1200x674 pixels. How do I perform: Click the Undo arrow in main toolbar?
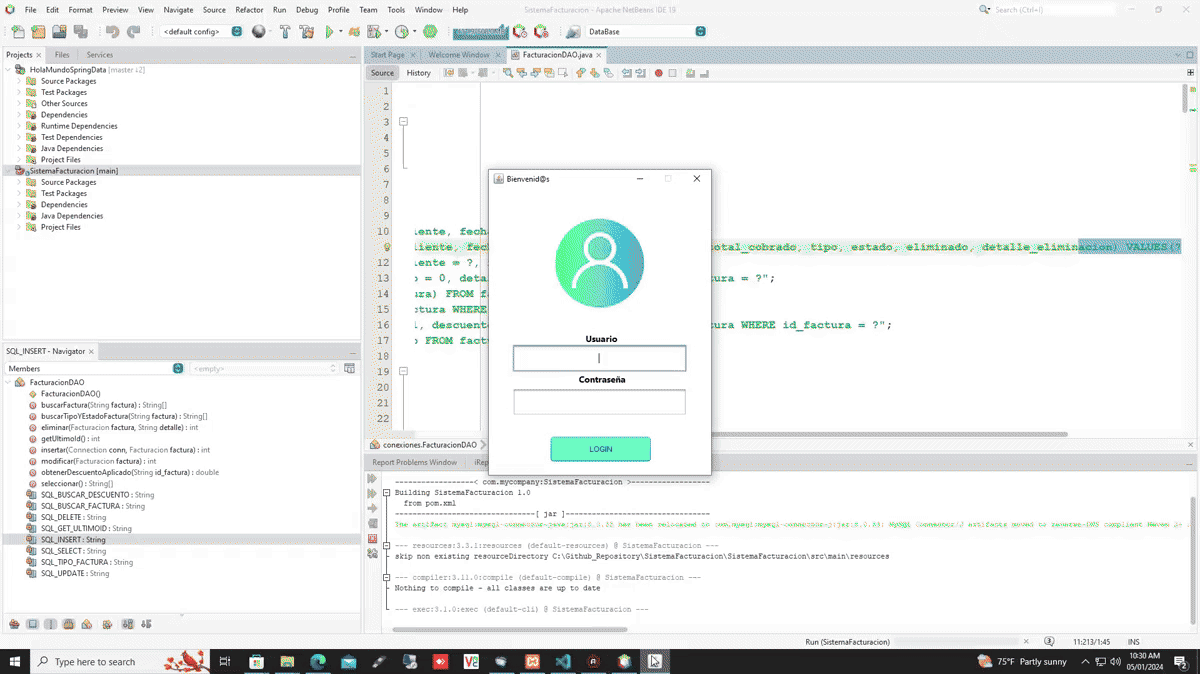pyautogui.click(x=111, y=32)
